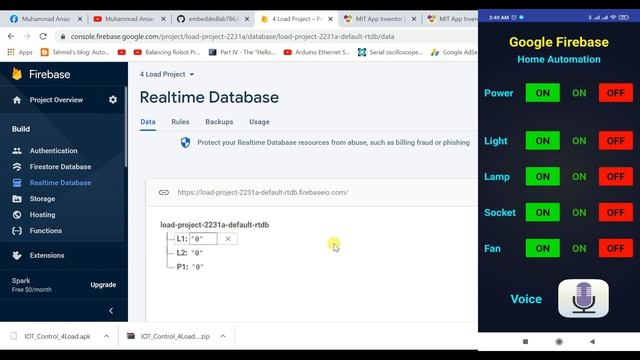The image size is (640, 360).
Task: Click the Firebase logo icon
Action: [17, 74]
